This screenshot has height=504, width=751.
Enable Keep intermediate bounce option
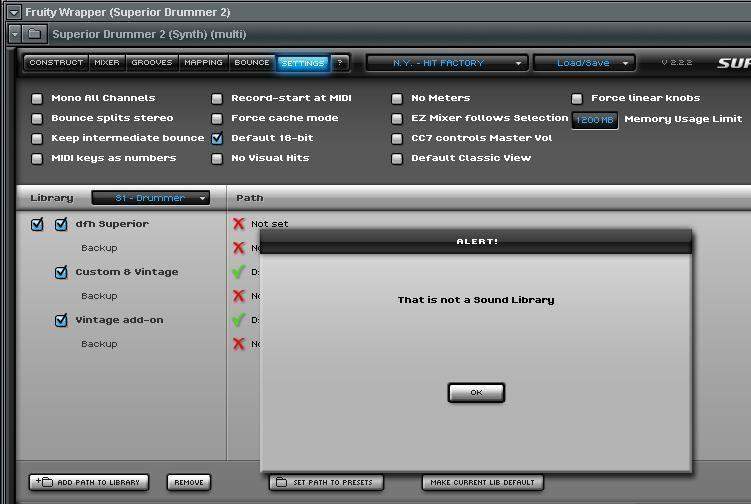click(x=37, y=138)
